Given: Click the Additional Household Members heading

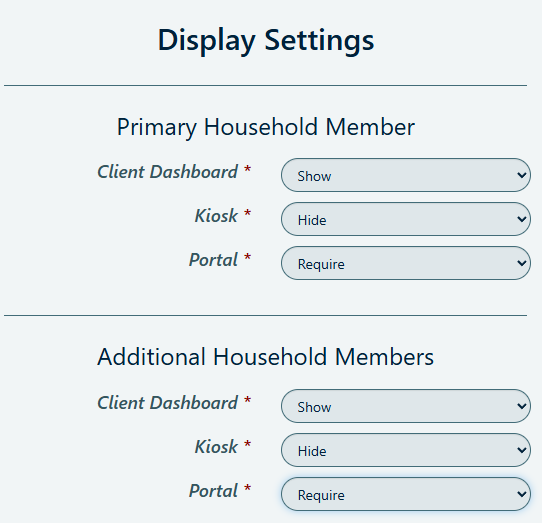Looking at the screenshot, I should pos(265,357).
